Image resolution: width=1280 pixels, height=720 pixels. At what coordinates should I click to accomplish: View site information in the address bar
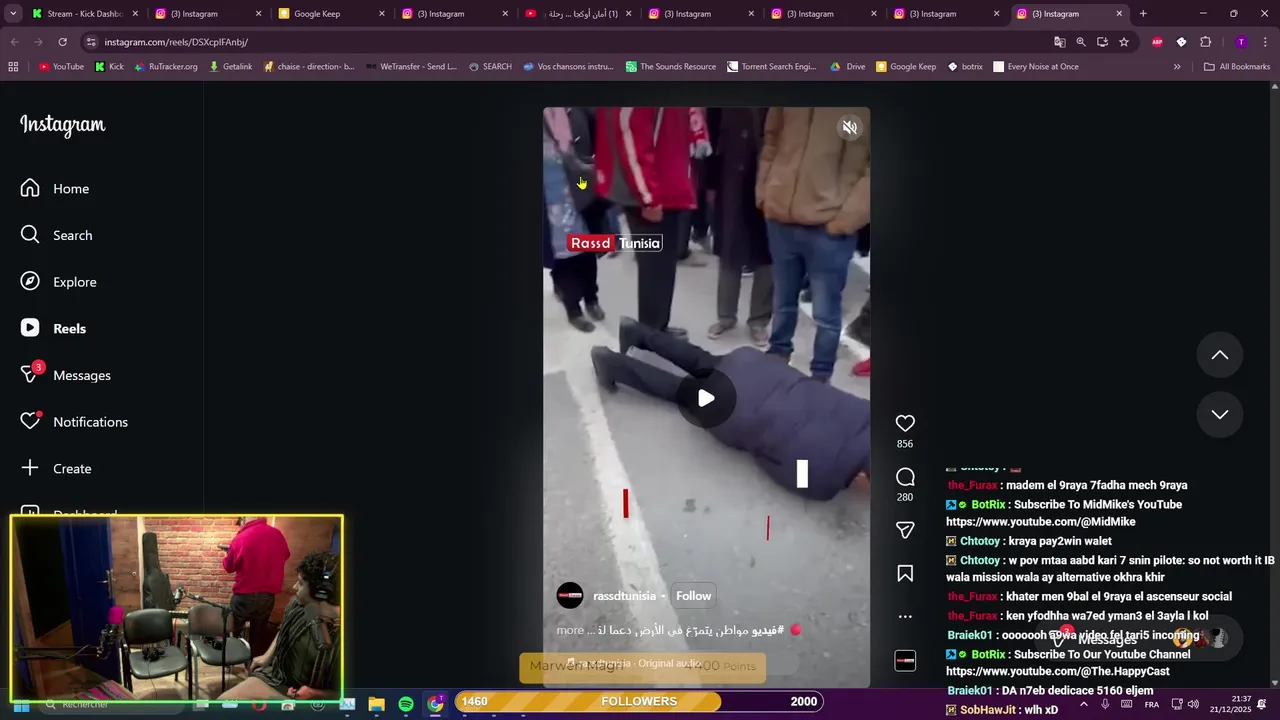click(91, 42)
